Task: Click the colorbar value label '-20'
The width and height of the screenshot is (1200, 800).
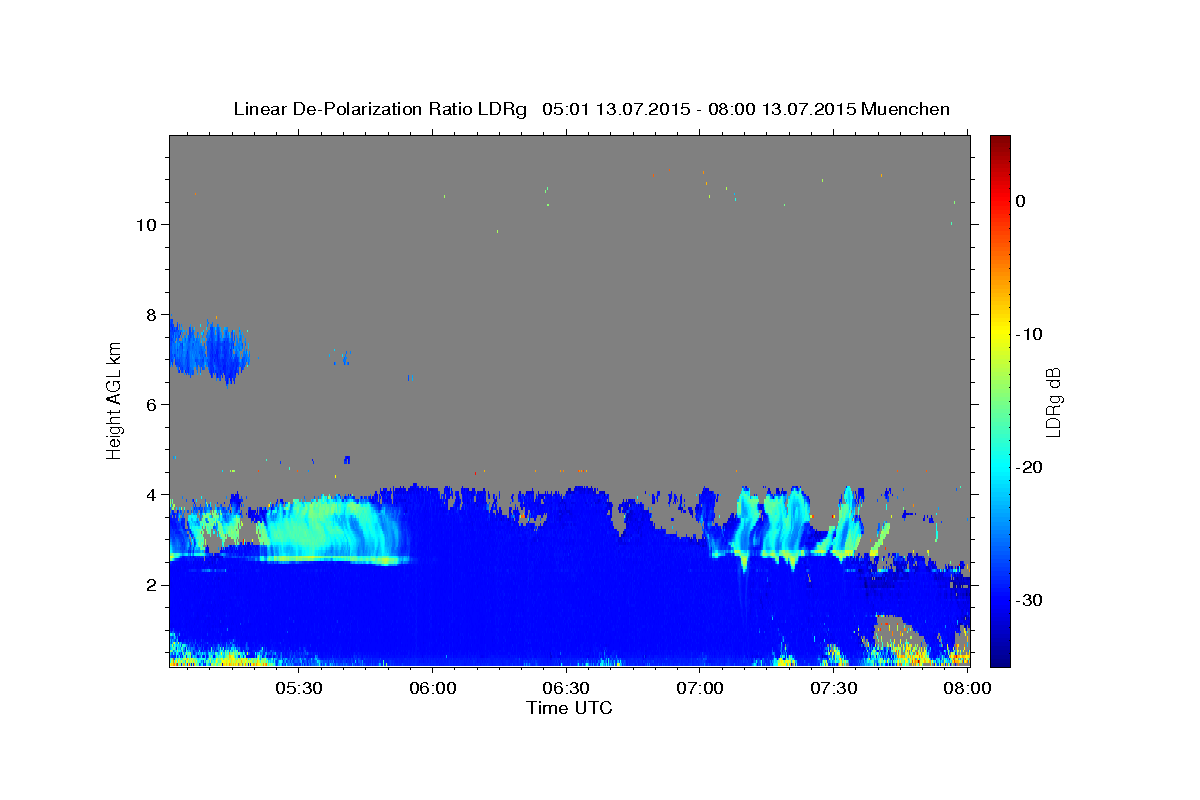Action: pos(1030,467)
